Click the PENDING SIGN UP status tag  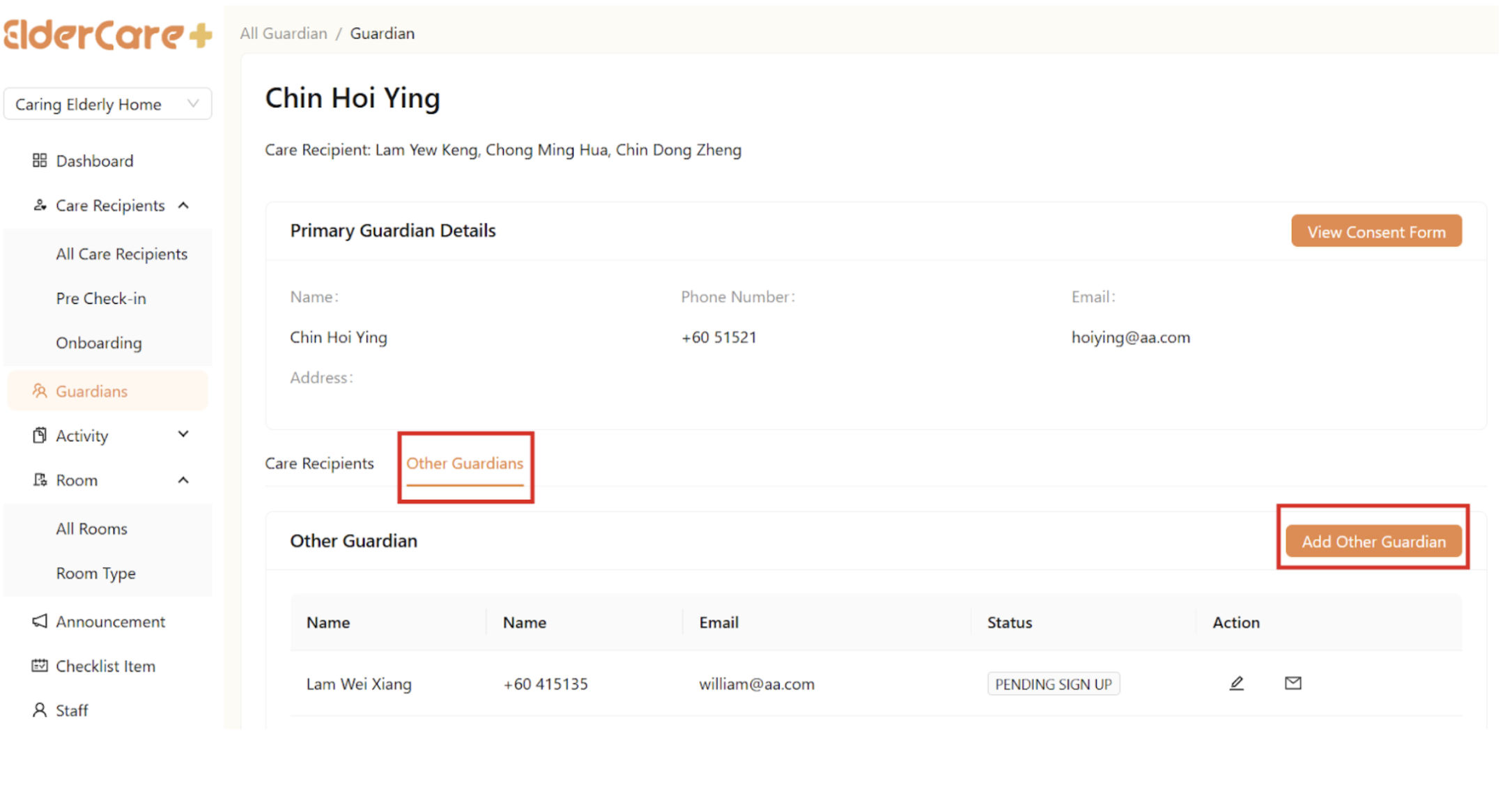coord(1052,684)
